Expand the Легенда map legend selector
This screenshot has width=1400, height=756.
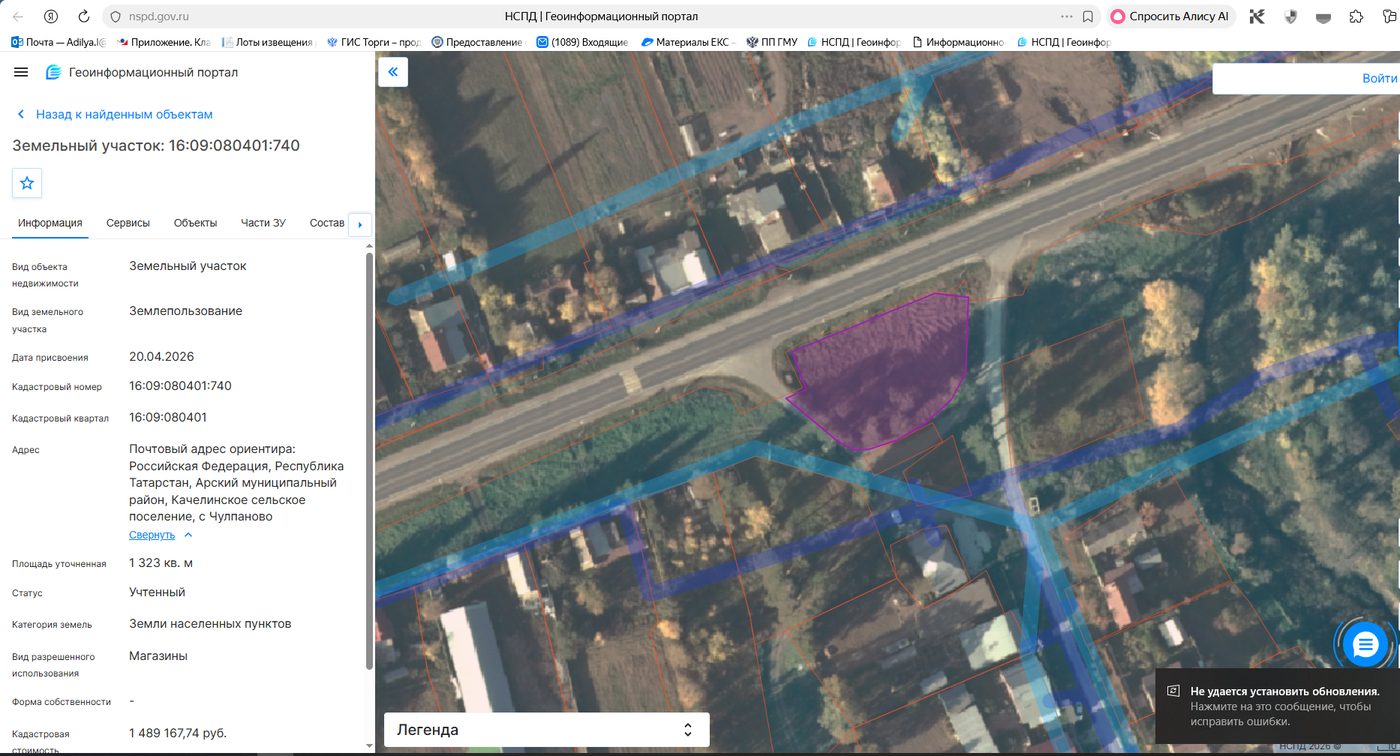[x=547, y=730]
